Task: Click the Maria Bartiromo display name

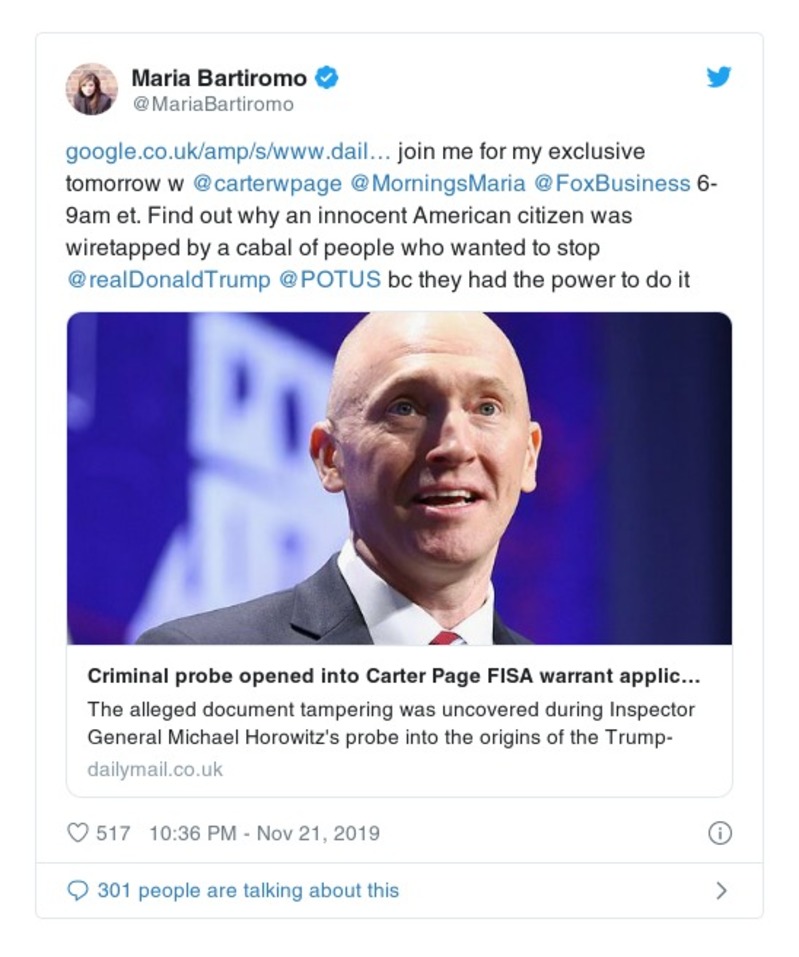Action: pos(218,78)
